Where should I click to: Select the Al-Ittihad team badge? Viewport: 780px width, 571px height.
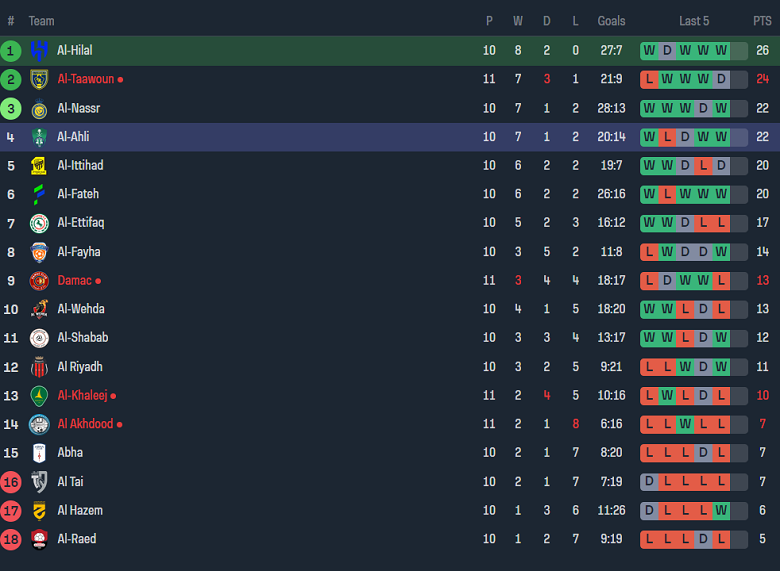click(x=39, y=166)
